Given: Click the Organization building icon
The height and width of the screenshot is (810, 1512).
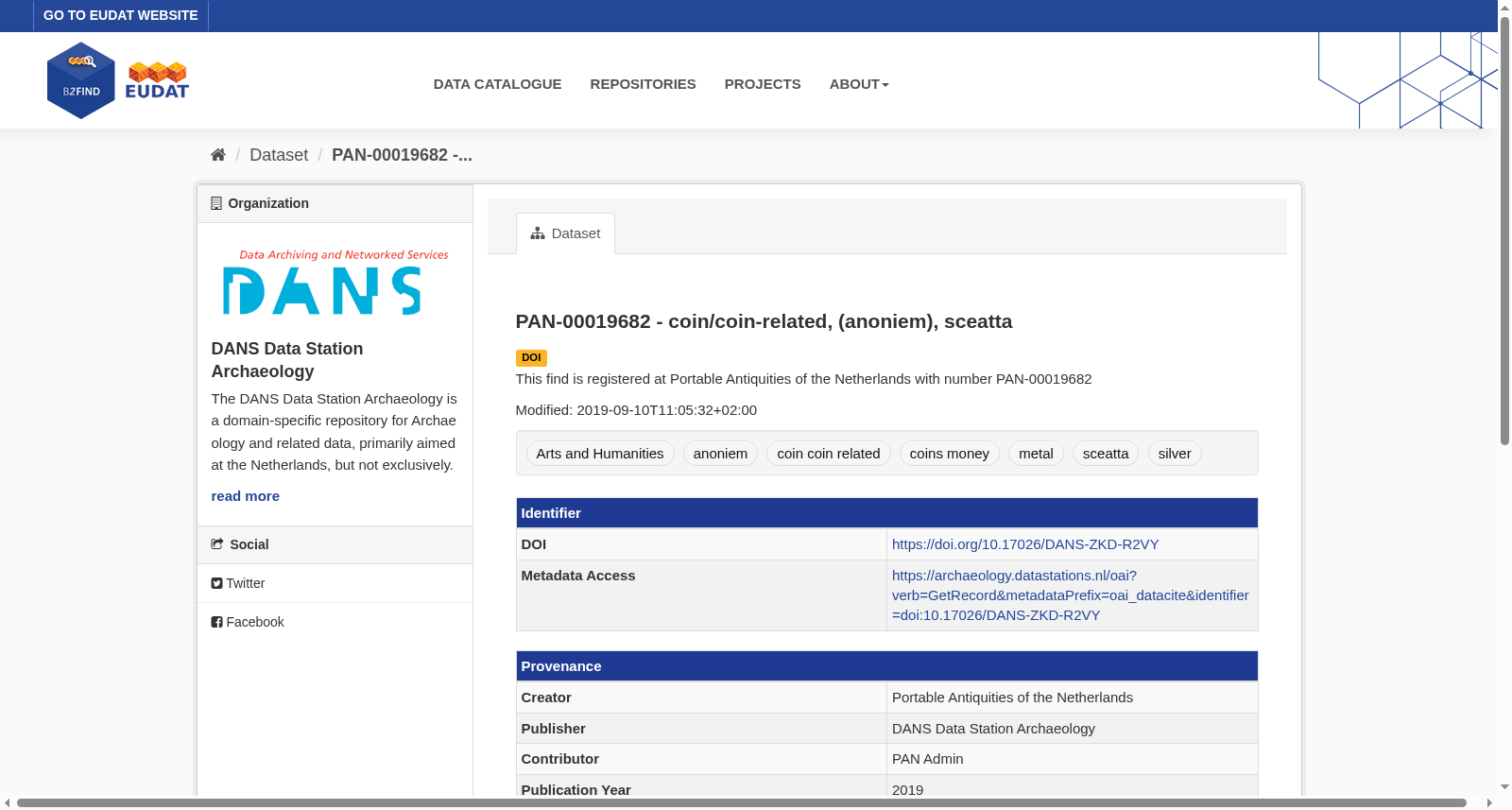Looking at the screenshot, I should [216, 203].
